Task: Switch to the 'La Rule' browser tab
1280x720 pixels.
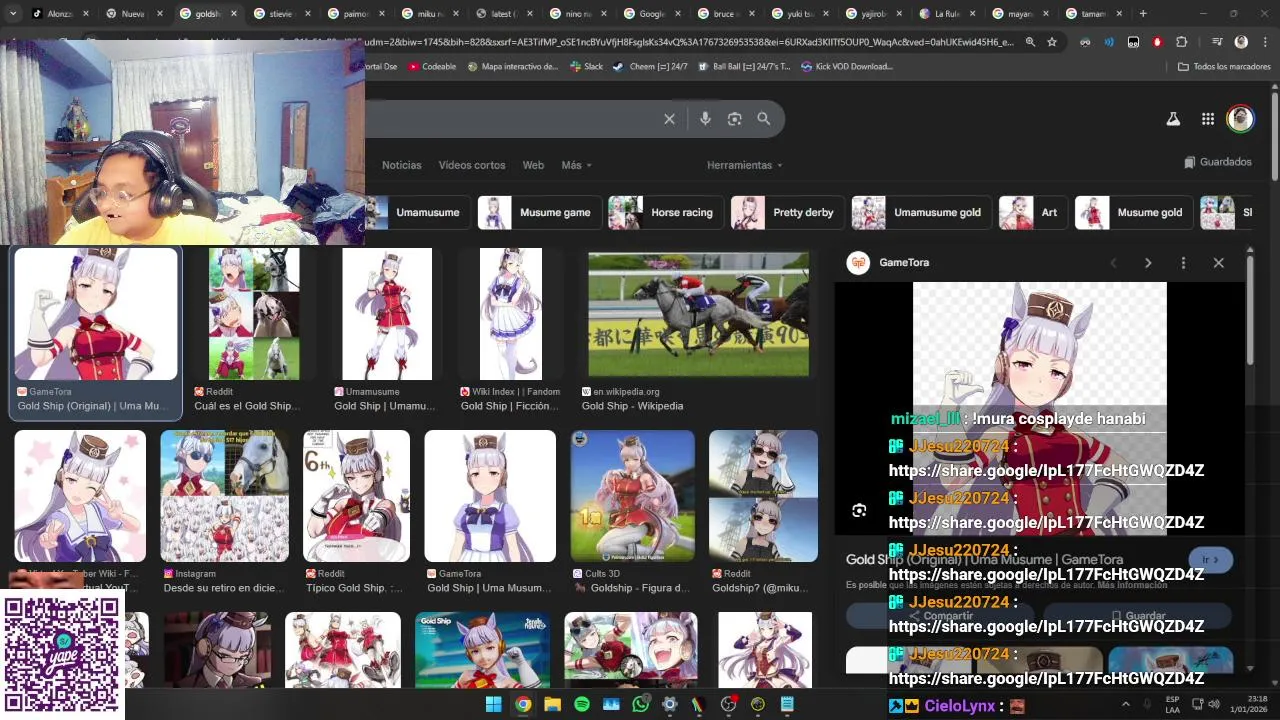Action: tap(949, 14)
